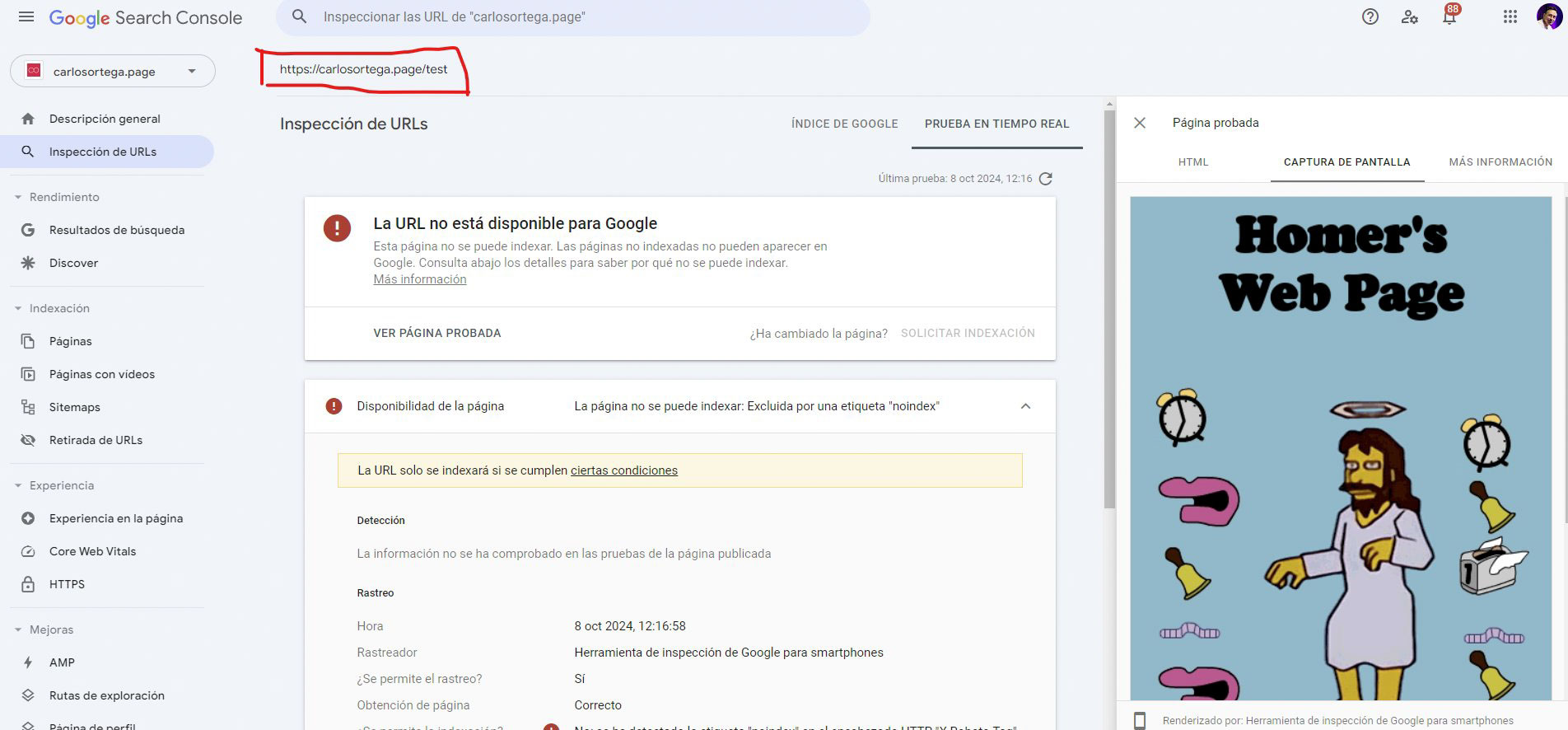Click the Discover sidebar item label
1568x730 pixels.
[73, 263]
